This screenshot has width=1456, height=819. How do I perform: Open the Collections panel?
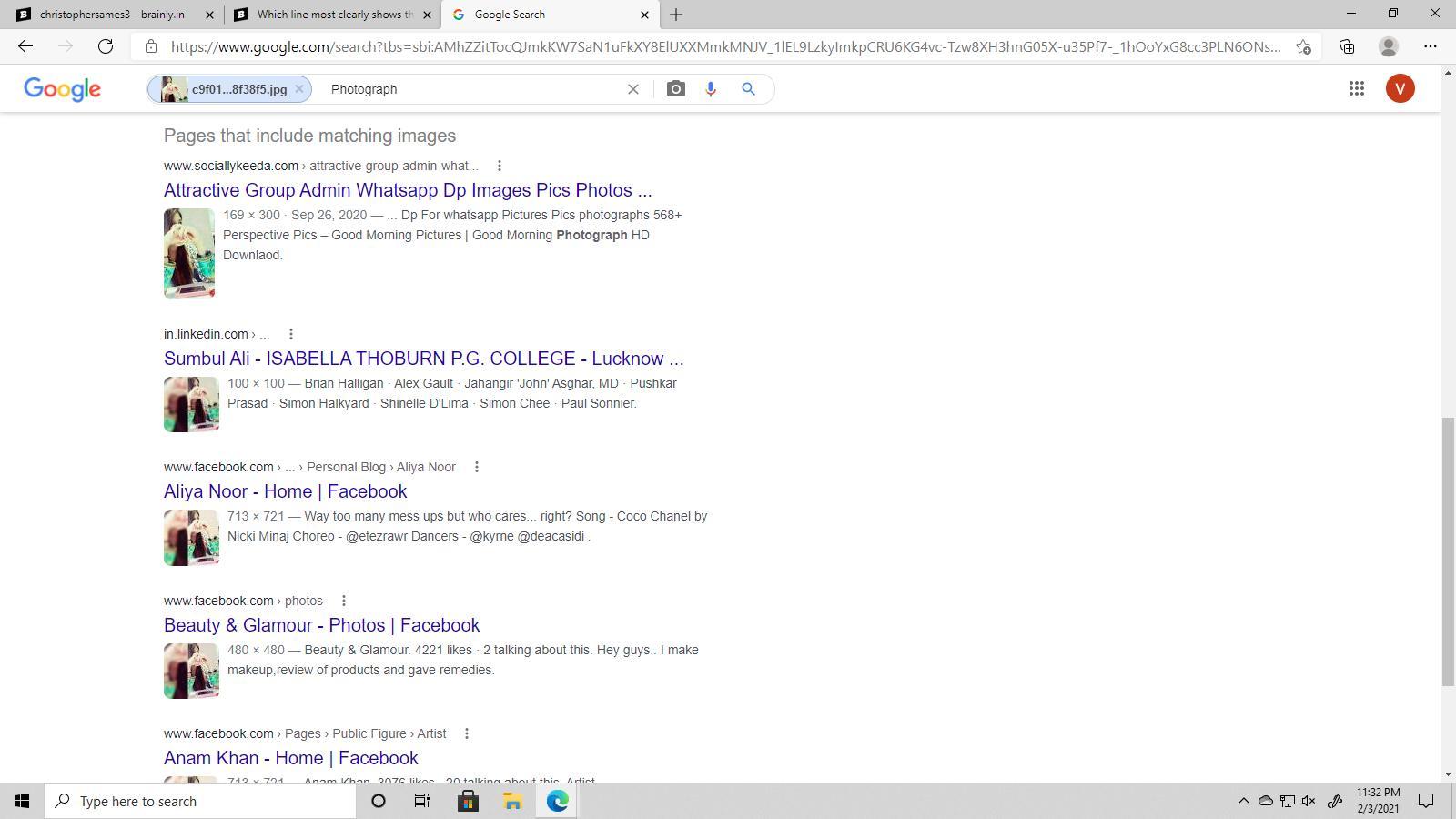tap(1347, 46)
